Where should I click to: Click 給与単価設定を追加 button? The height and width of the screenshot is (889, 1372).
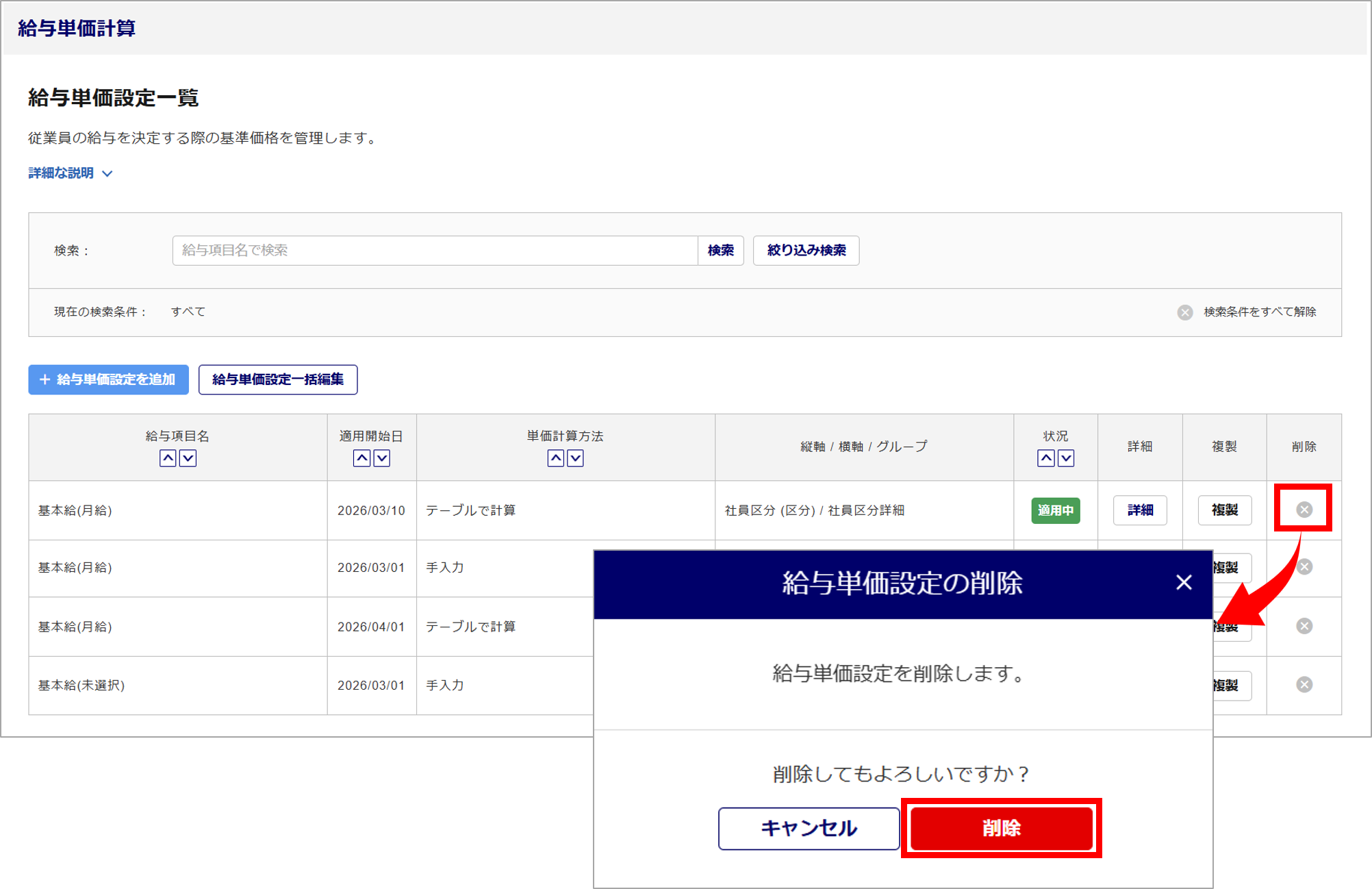click(108, 379)
